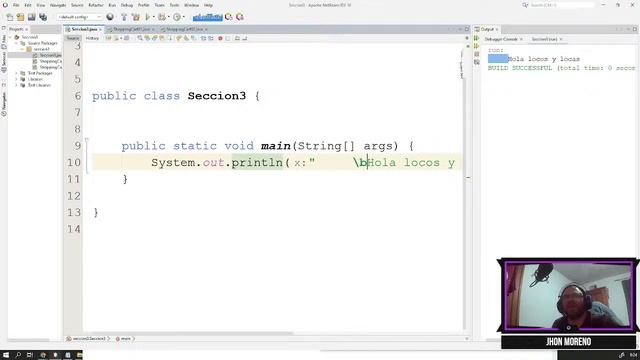Screen dimensions: 640x360
Task: Run the project with the green play icon
Action: [x=148, y=17]
